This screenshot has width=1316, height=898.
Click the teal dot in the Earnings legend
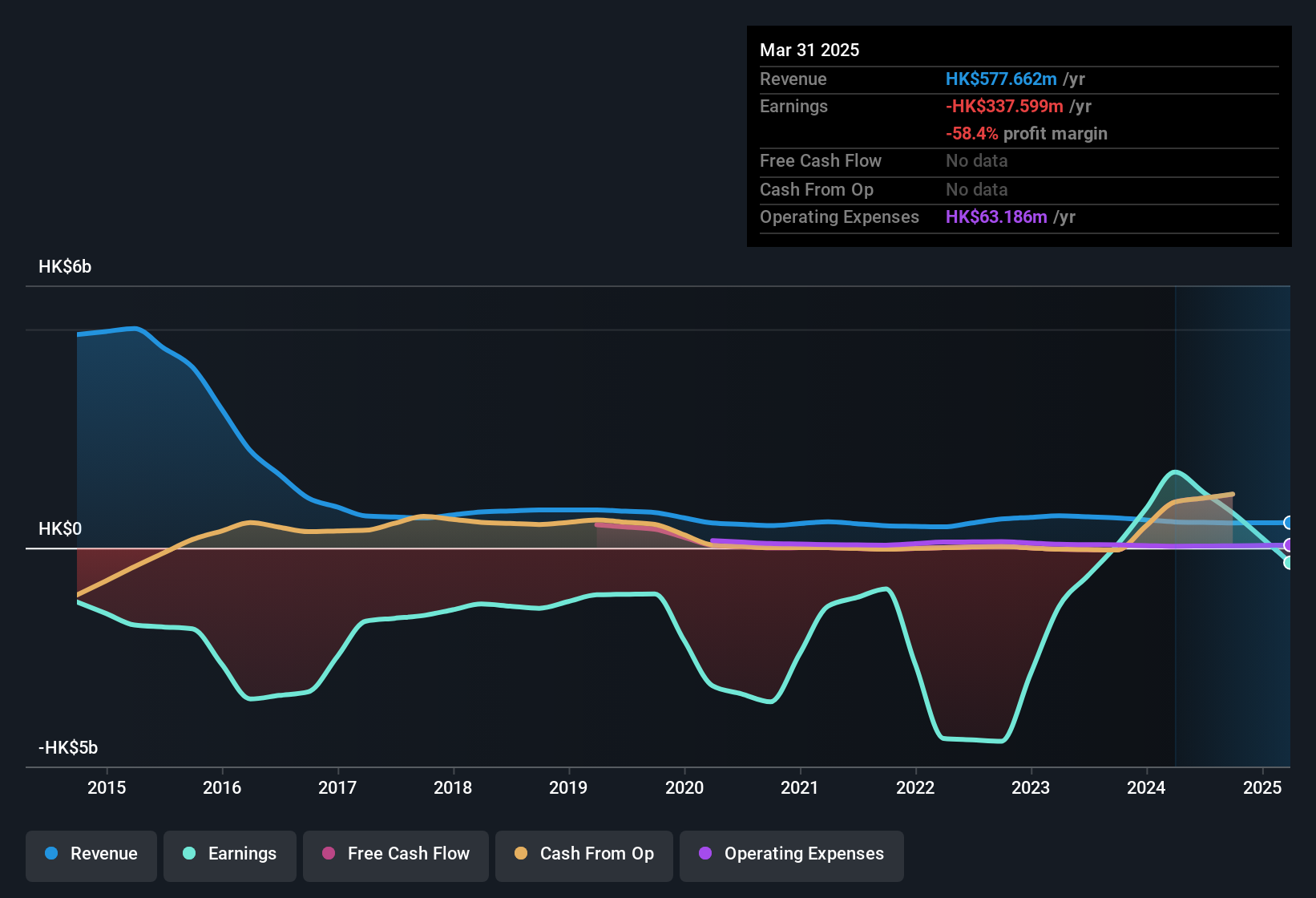(x=189, y=853)
